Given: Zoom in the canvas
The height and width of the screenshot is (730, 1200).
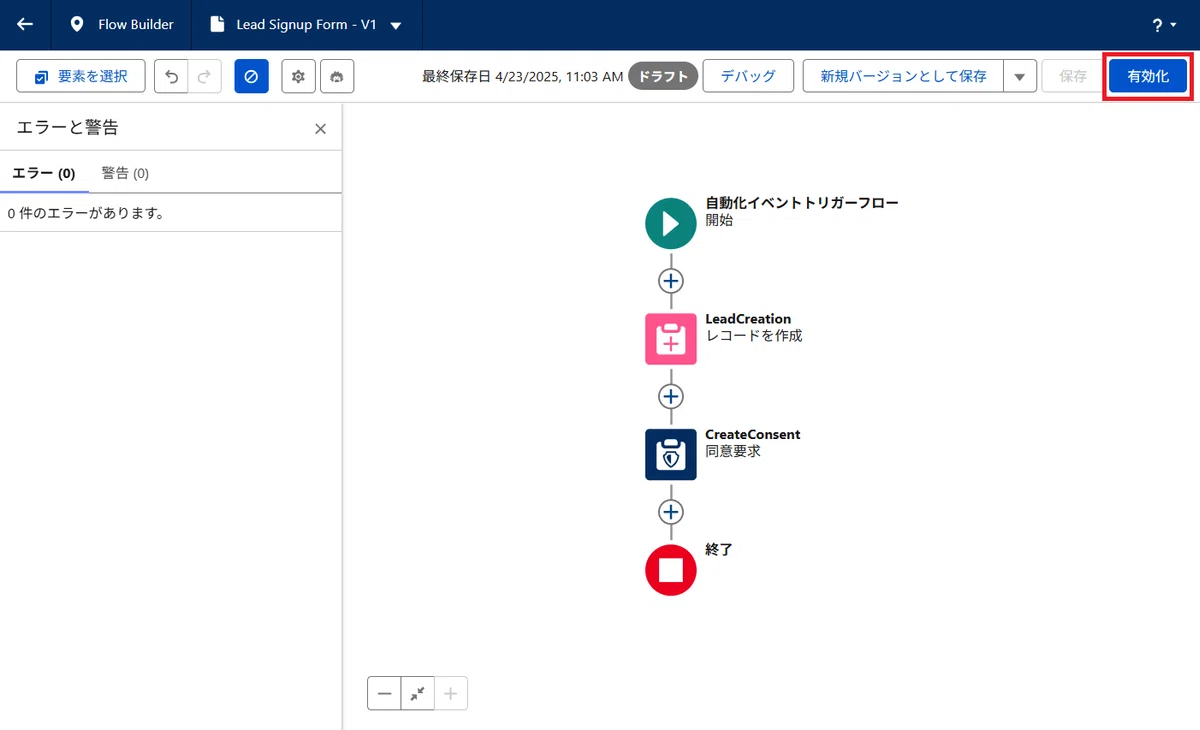Looking at the screenshot, I should click(451, 693).
